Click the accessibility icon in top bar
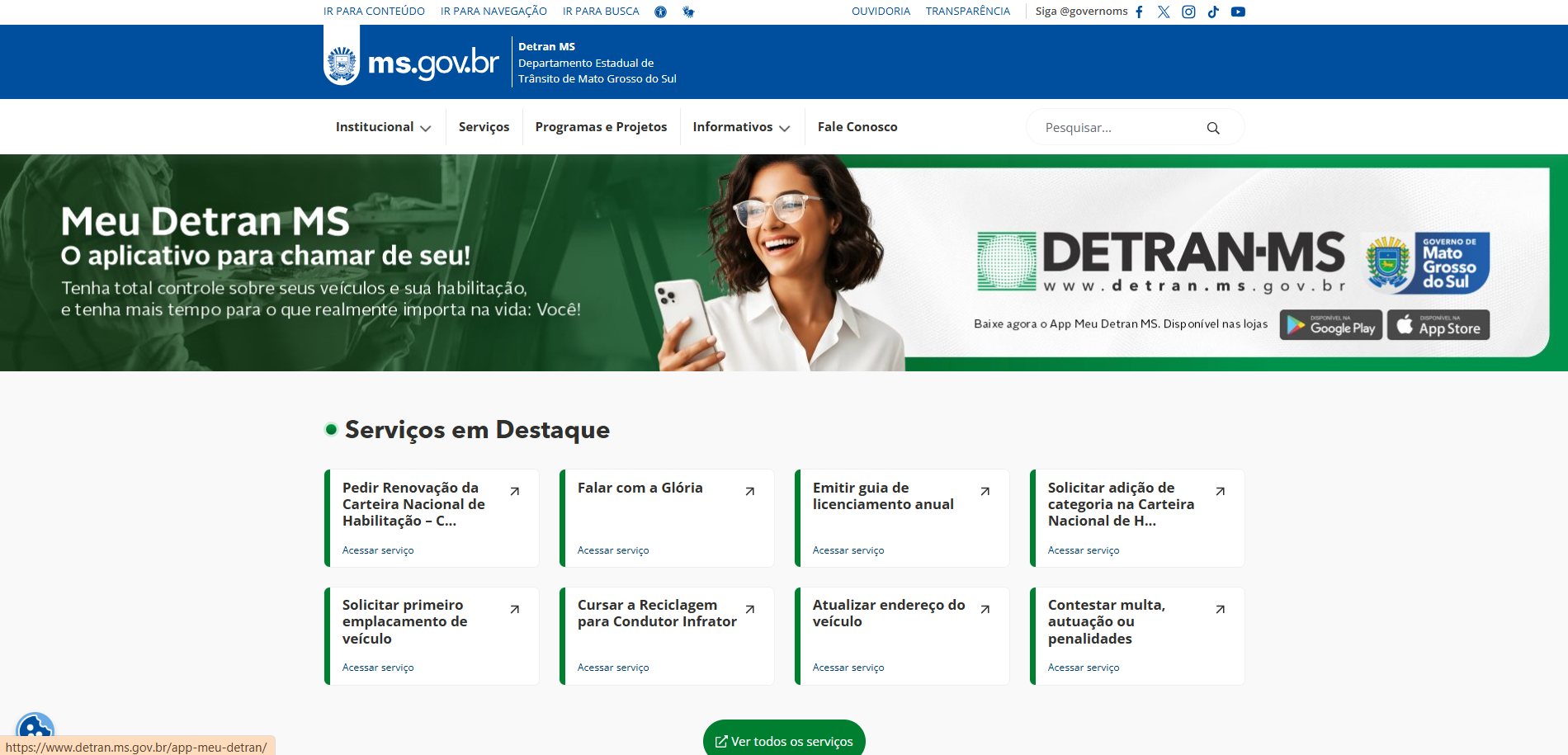This screenshot has height=755, width=1568. [660, 12]
